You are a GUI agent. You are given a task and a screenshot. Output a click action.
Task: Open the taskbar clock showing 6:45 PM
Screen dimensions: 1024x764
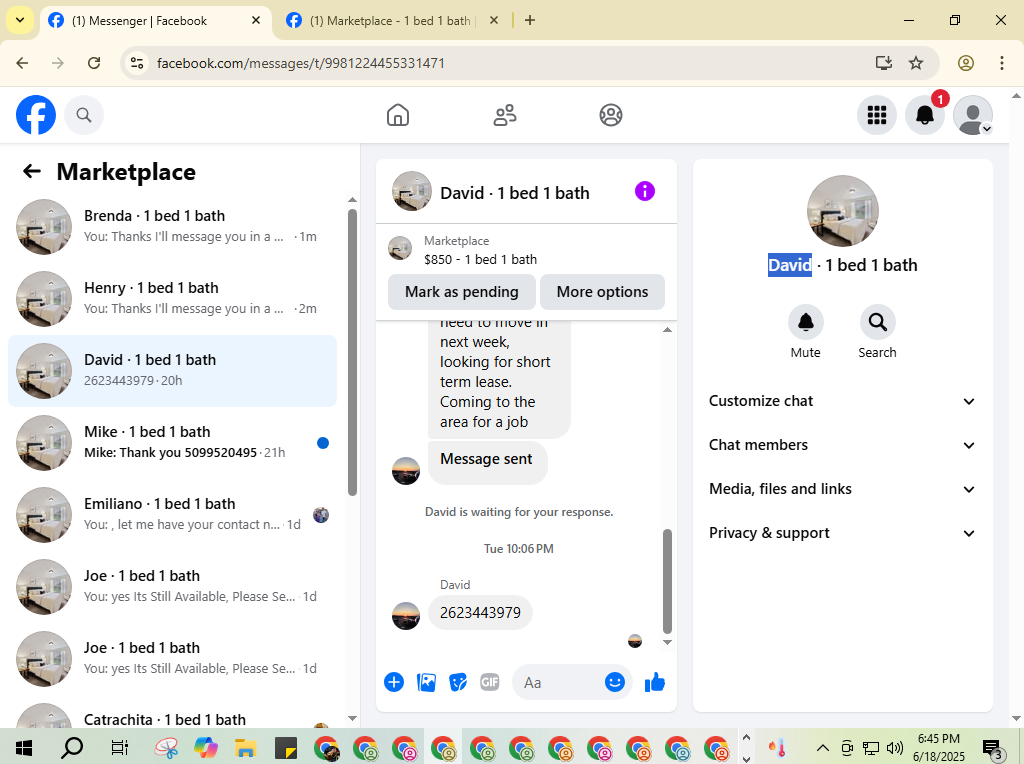point(938,748)
